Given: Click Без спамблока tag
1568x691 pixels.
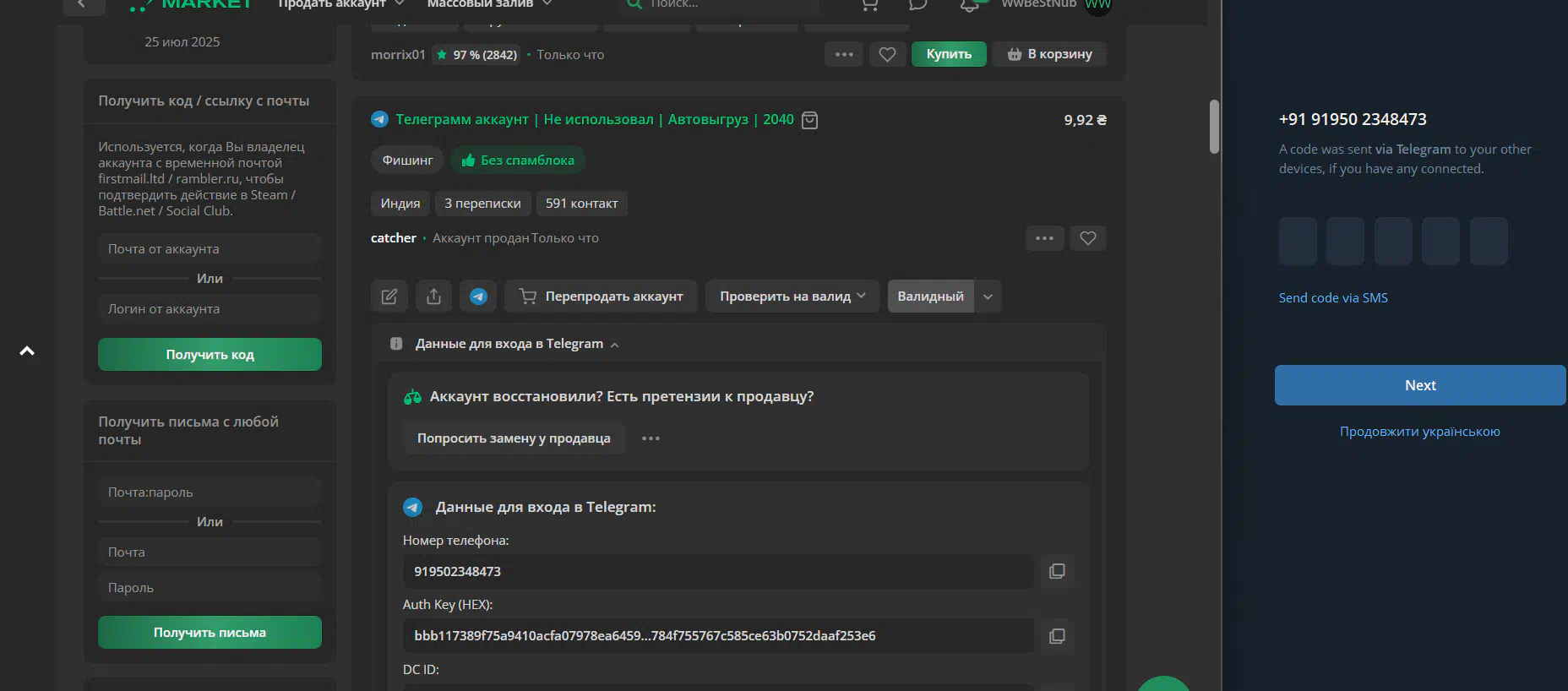Looking at the screenshot, I should pos(518,161).
